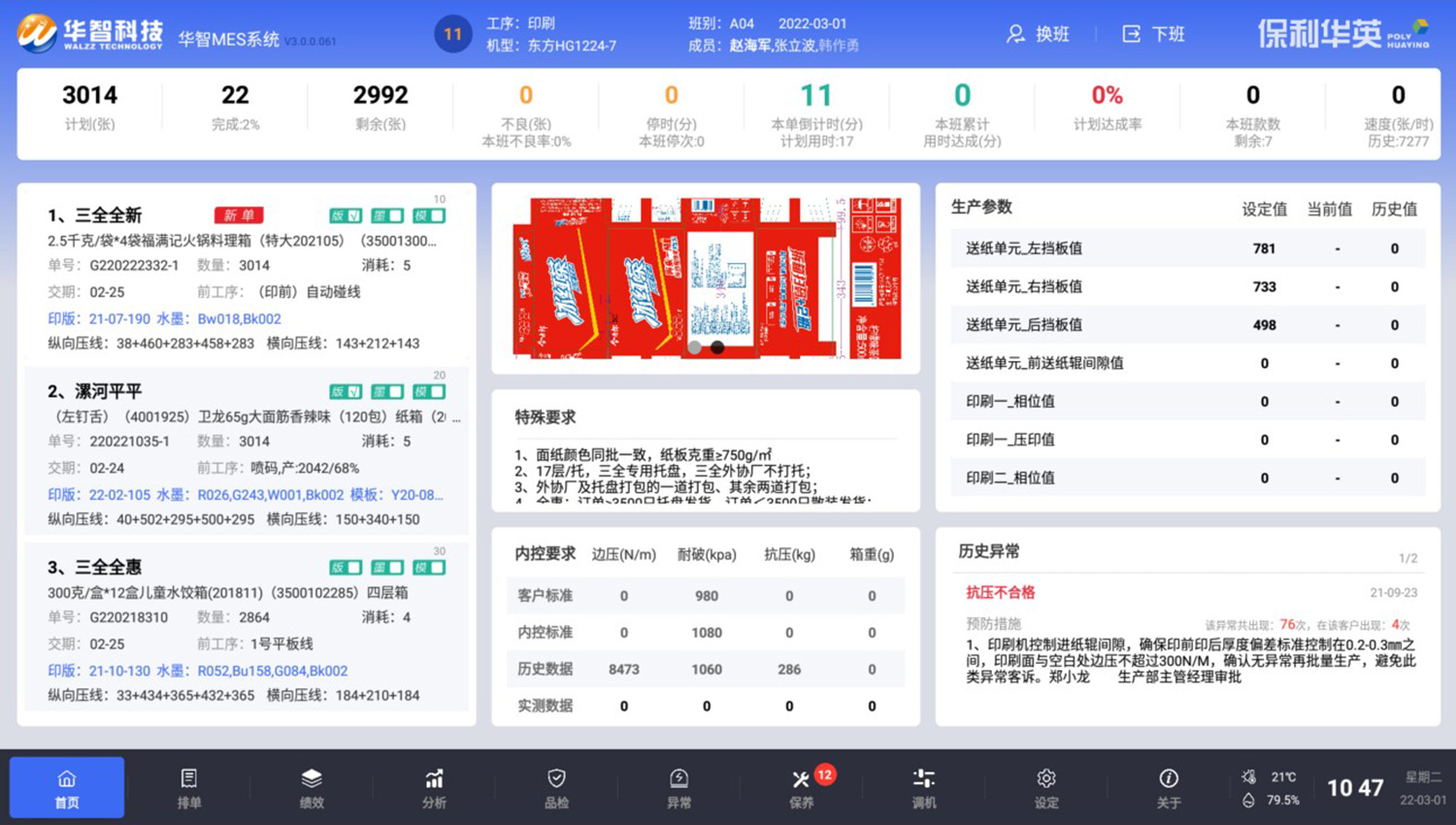Select the 调机 machine tuning icon
Viewport: 1456px width, 825px height.
pyautogui.click(x=923, y=786)
